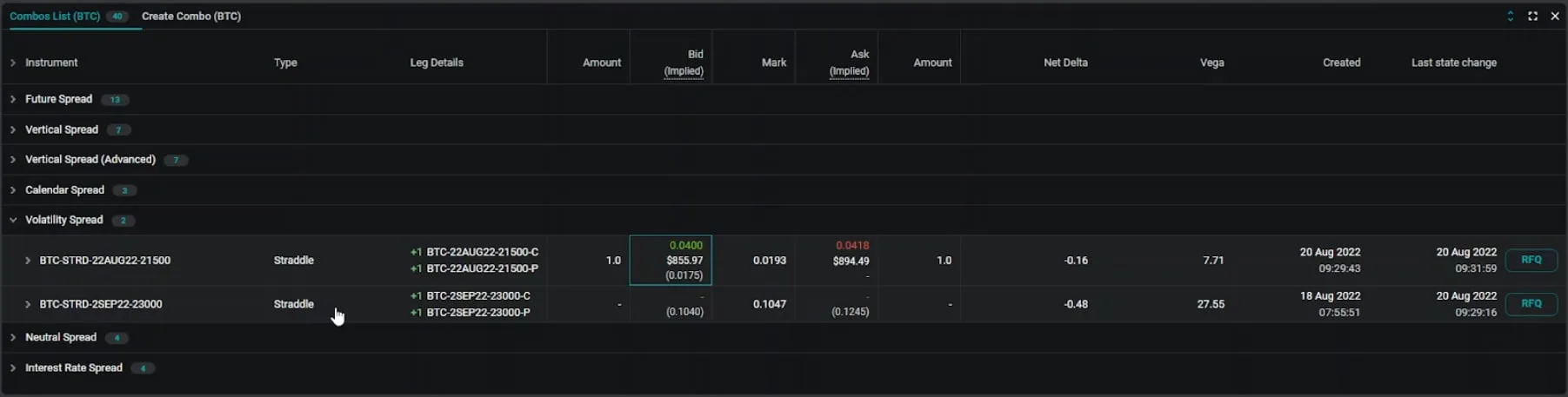Click the (0.1040) implied bid value
The height and width of the screenshot is (397, 1568).
pos(684,312)
